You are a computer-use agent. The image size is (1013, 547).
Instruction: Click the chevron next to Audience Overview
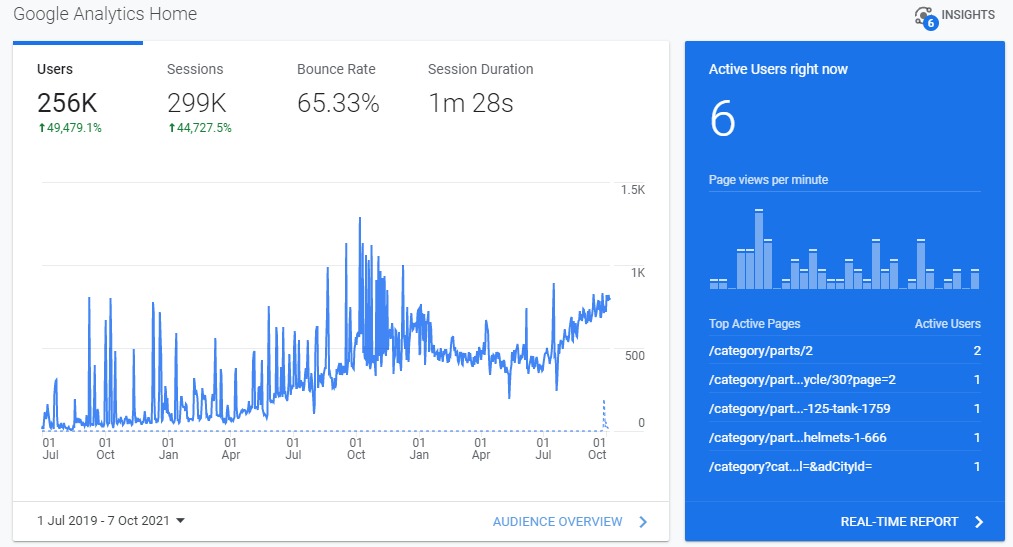(643, 522)
